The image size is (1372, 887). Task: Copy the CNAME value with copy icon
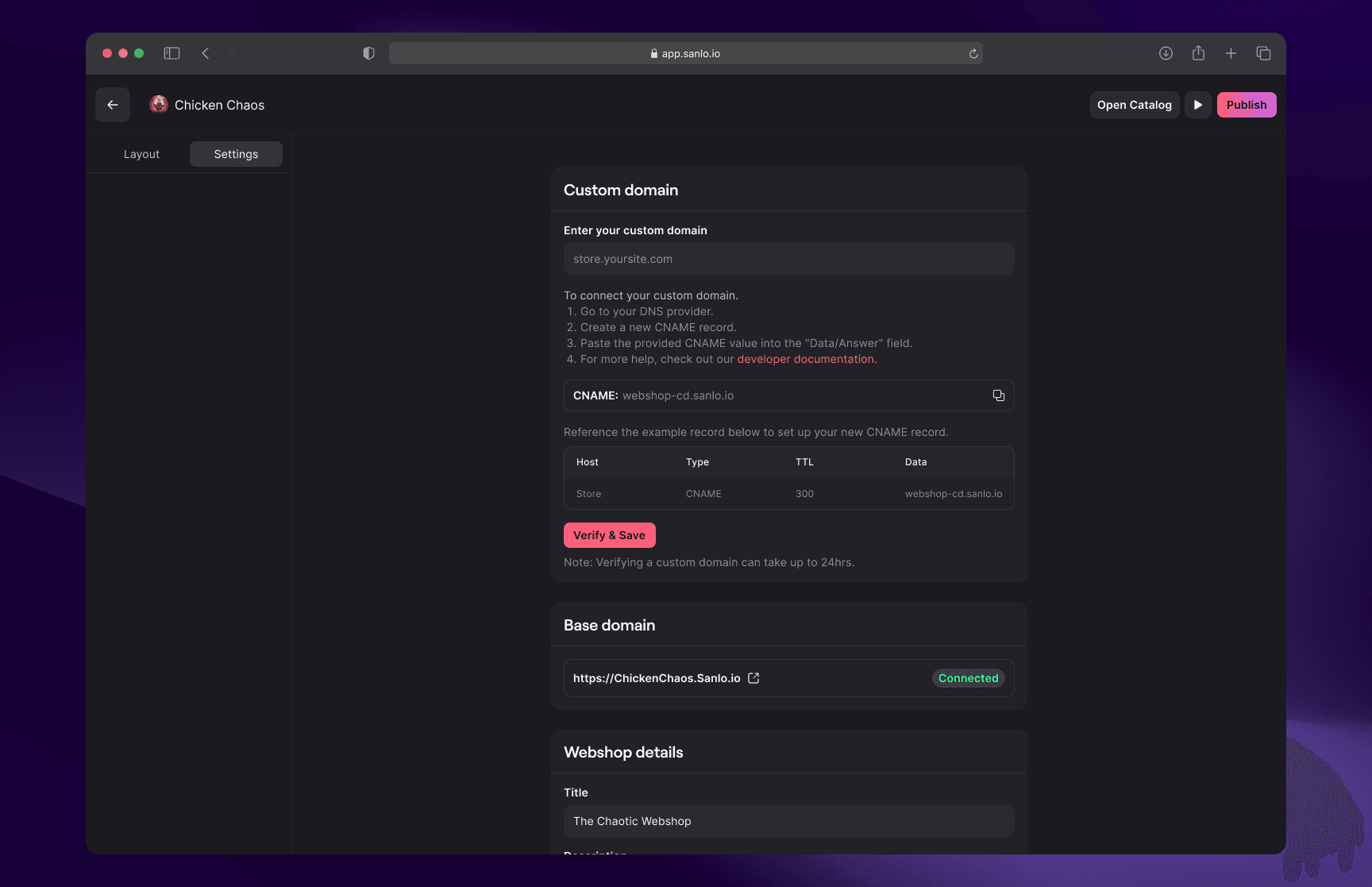tap(999, 395)
